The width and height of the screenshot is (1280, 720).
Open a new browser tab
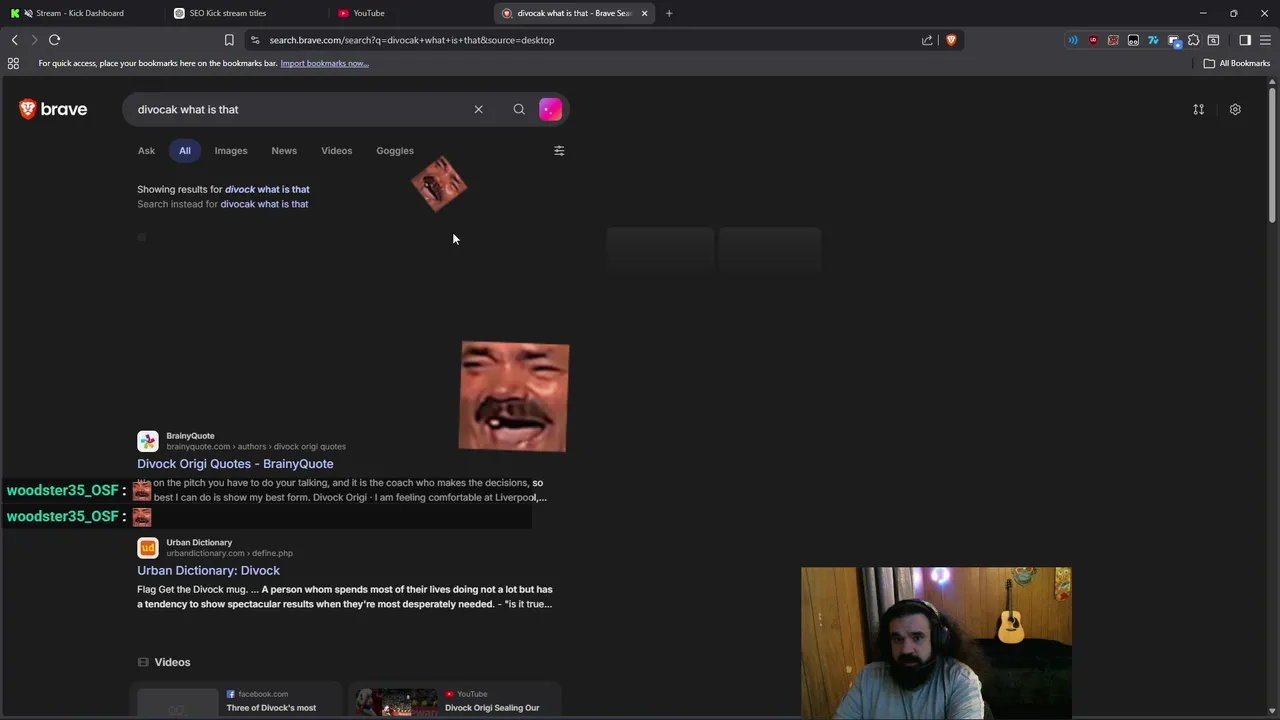coord(669,13)
